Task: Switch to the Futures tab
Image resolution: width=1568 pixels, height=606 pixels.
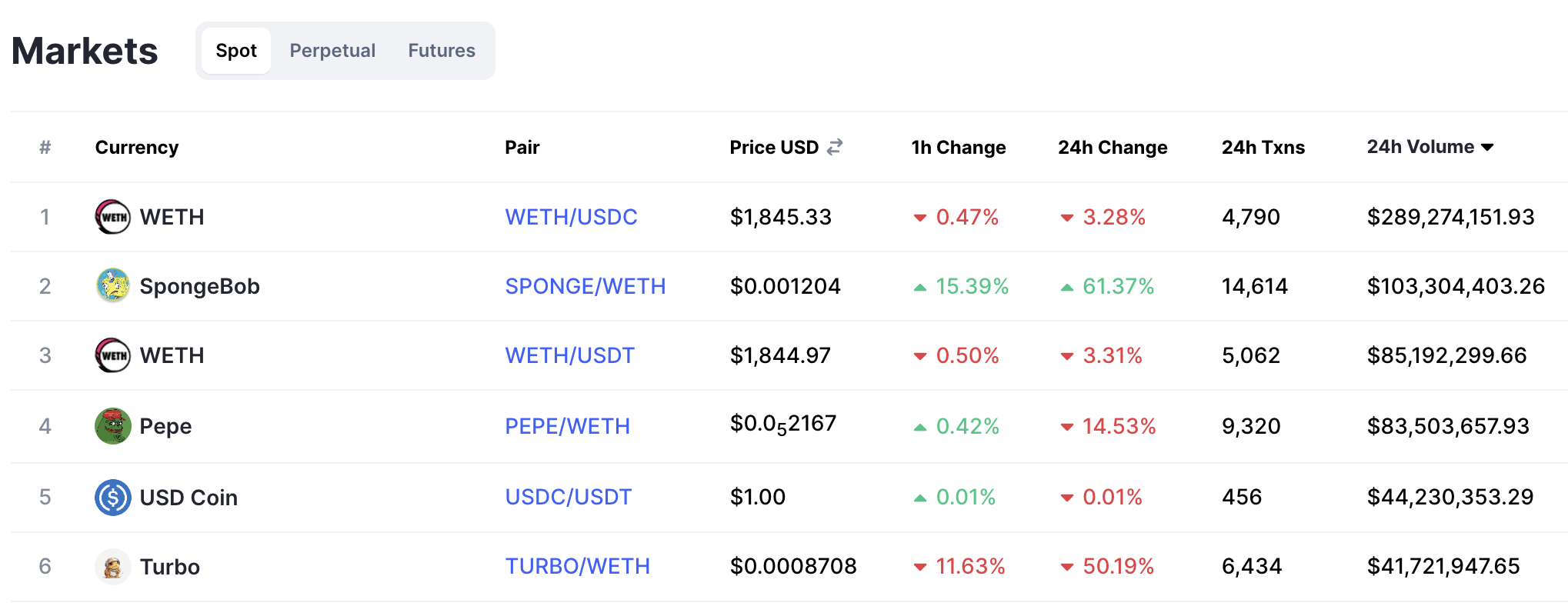Action: tap(442, 51)
